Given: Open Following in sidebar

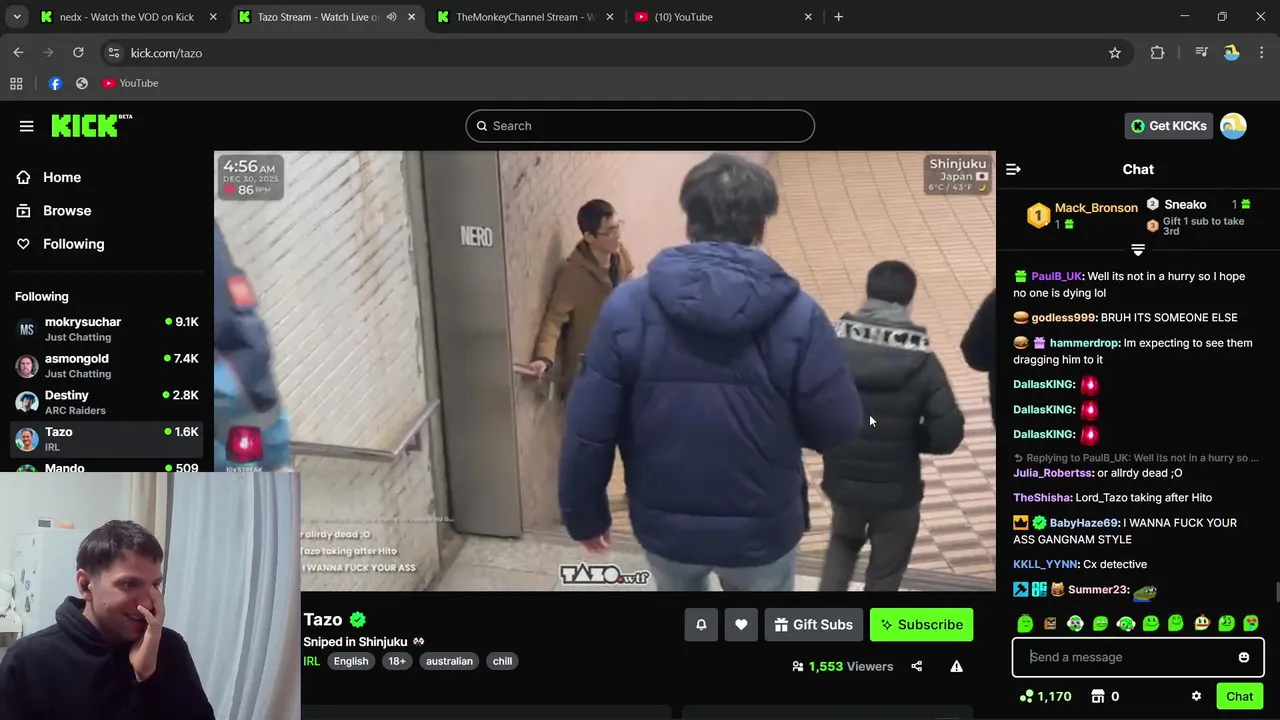Looking at the screenshot, I should pyautogui.click(x=73, y=244).
